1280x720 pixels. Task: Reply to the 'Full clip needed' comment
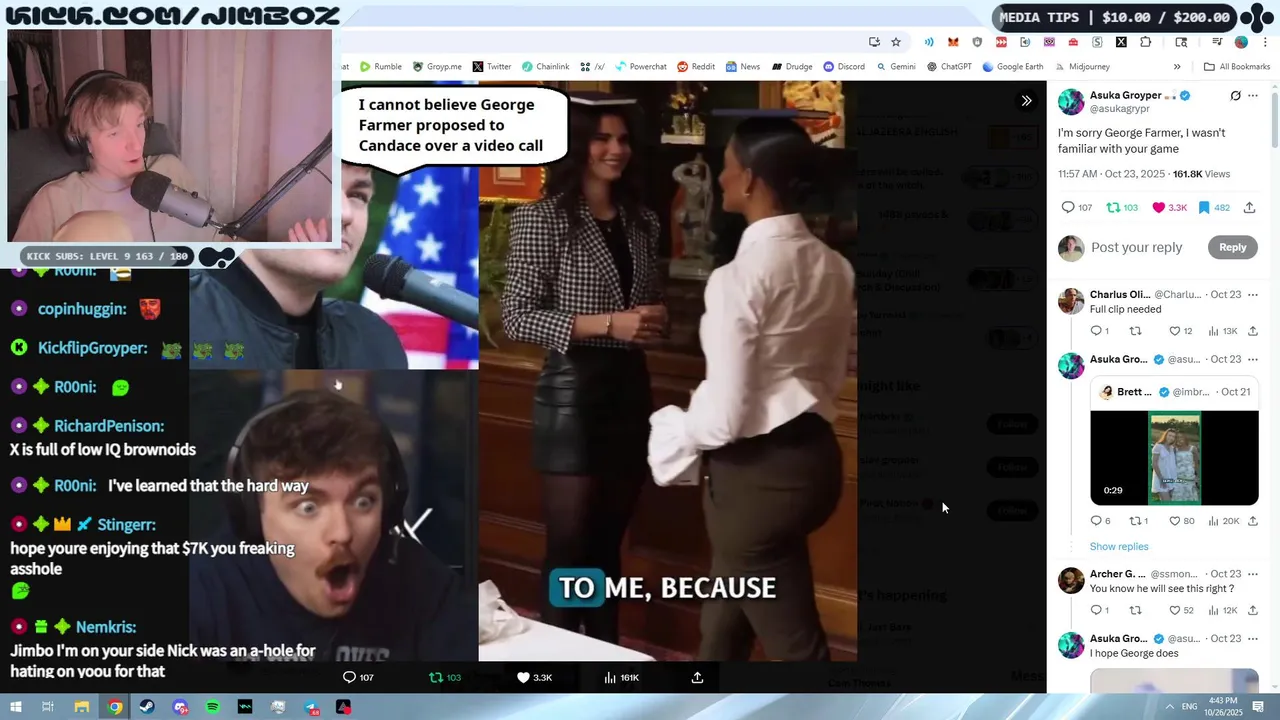pos(1099,331)
